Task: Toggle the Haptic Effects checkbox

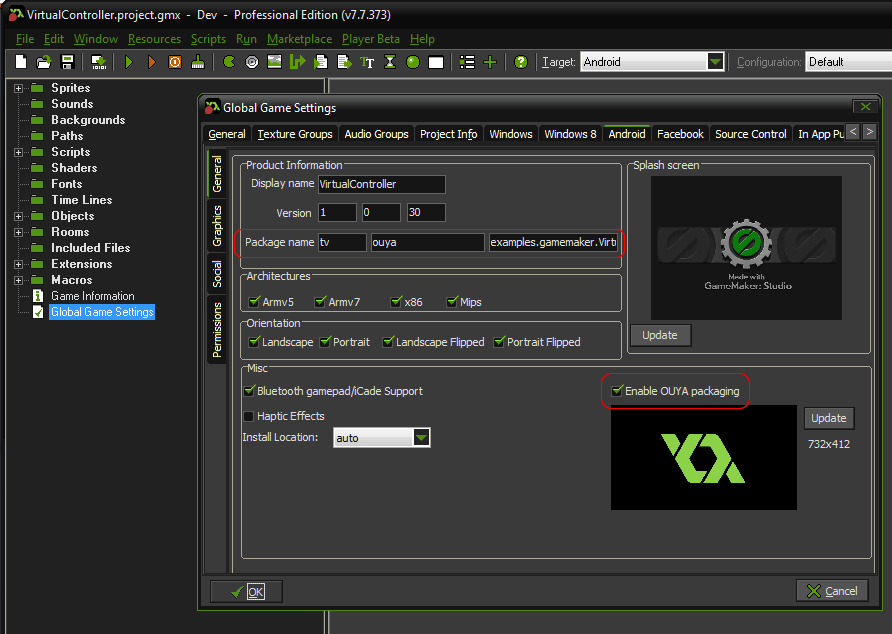Action: pyautogui.click(x=248, y=416)
